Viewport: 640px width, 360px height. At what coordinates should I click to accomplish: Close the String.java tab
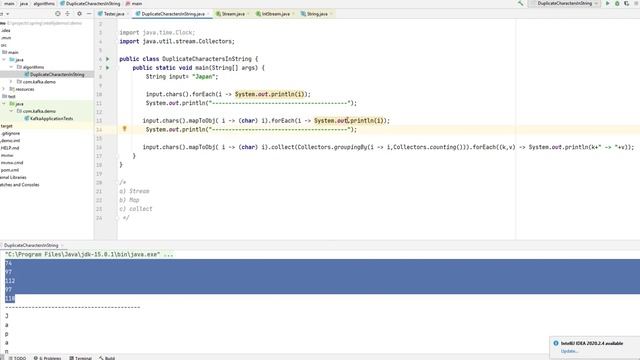click(x=331, y=14)
